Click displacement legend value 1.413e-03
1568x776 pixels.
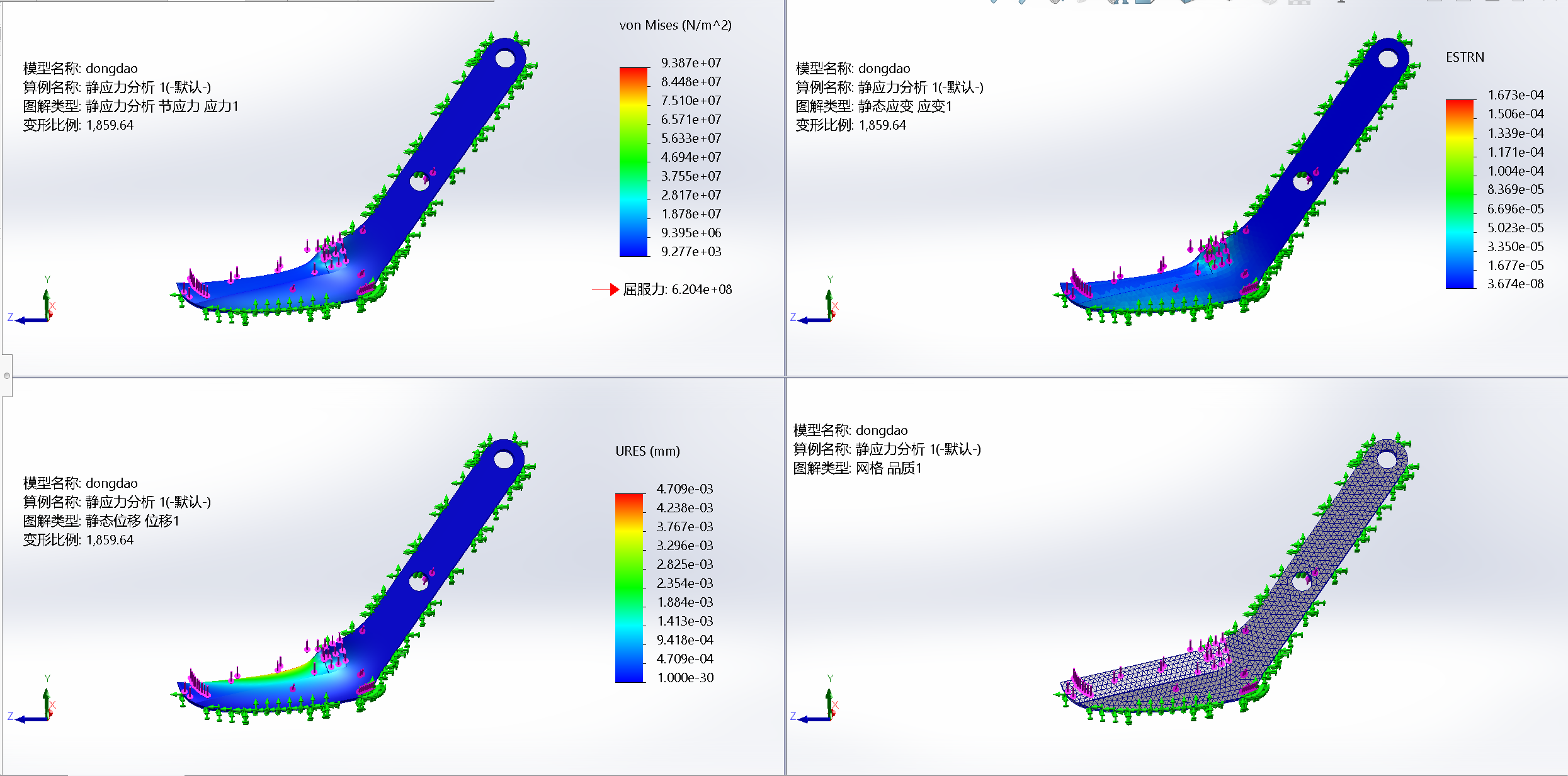pyautogui.click(x=685, y=621)
